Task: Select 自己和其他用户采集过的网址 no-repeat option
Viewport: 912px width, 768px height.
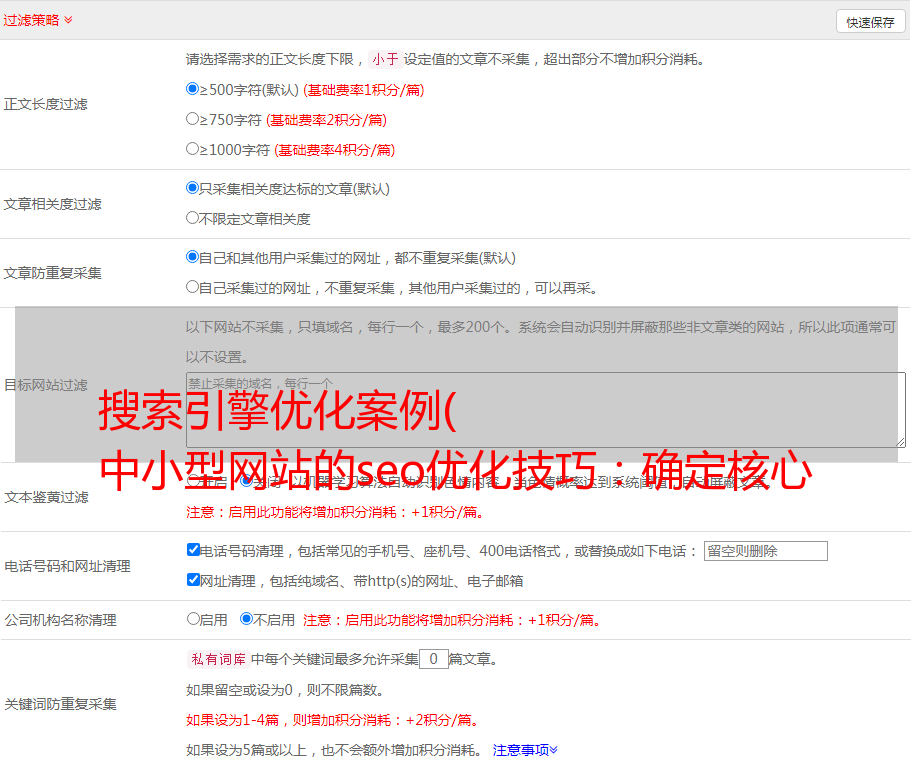Action: (x=193, y=257)
